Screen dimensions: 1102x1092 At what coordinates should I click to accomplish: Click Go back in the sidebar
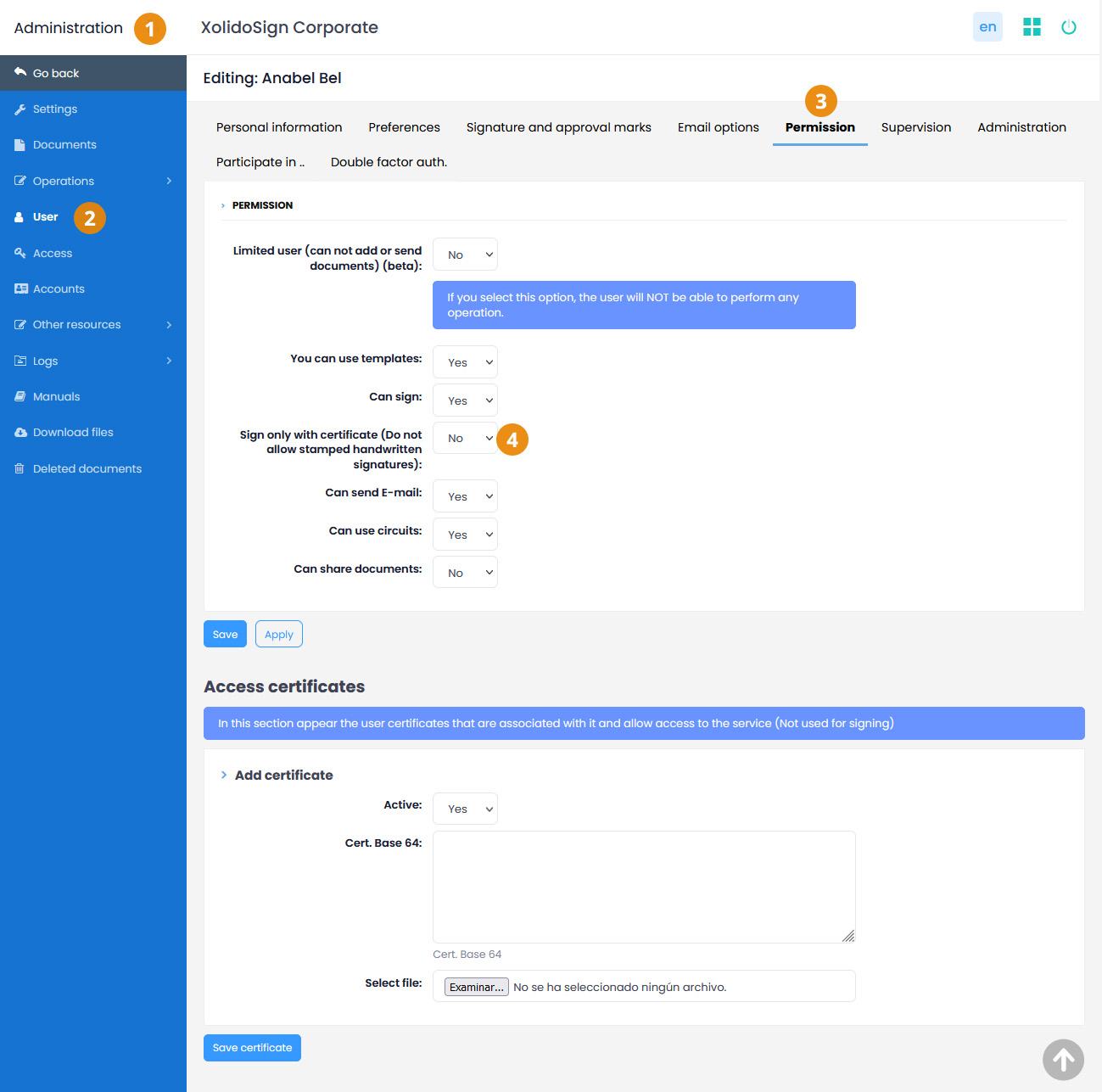93,73
